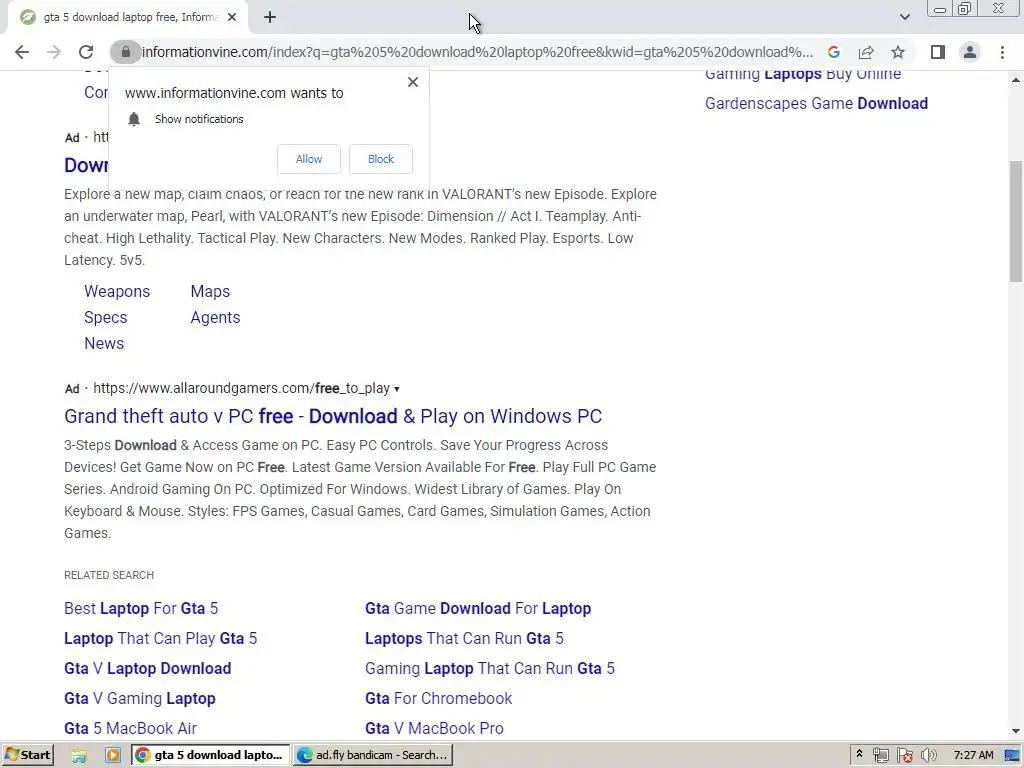
Task: Select Best Laptop For Gta 5
Action: pos(141,609)
